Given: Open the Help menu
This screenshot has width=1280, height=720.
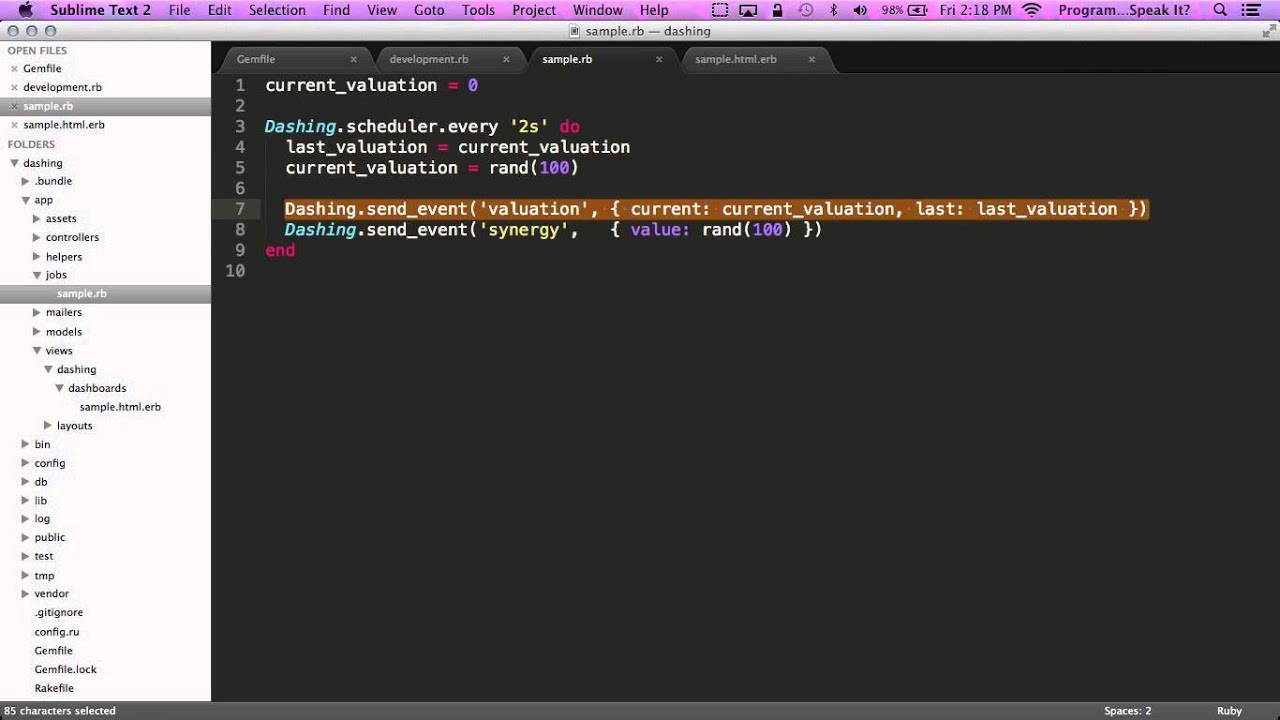Looking at the screenshot, I should tap(654, 10).
